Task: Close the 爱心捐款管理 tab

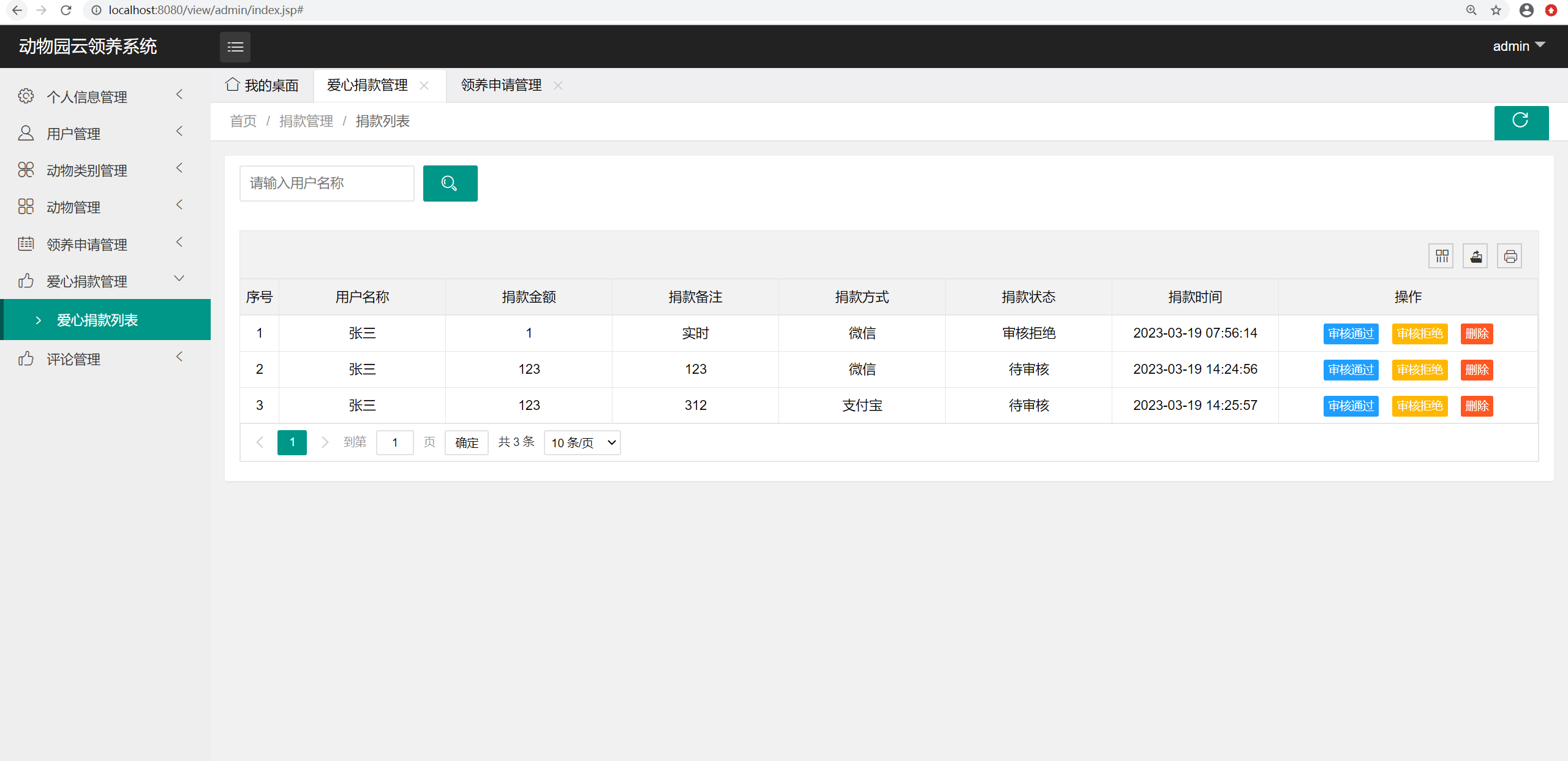Action: coord(424,86)
